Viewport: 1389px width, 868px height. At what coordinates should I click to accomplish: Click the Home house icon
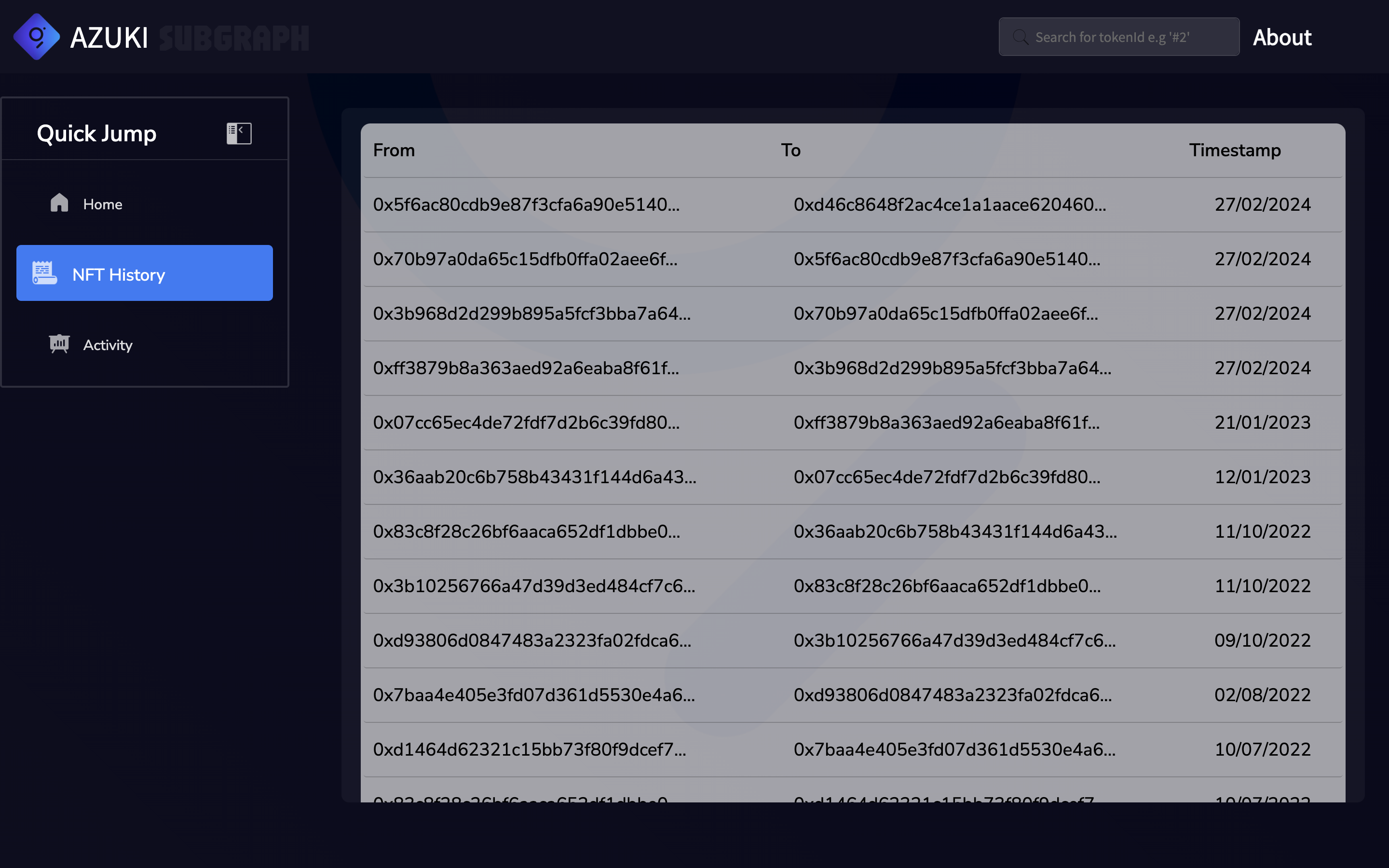pyautogui.click(x=59, y=203)
